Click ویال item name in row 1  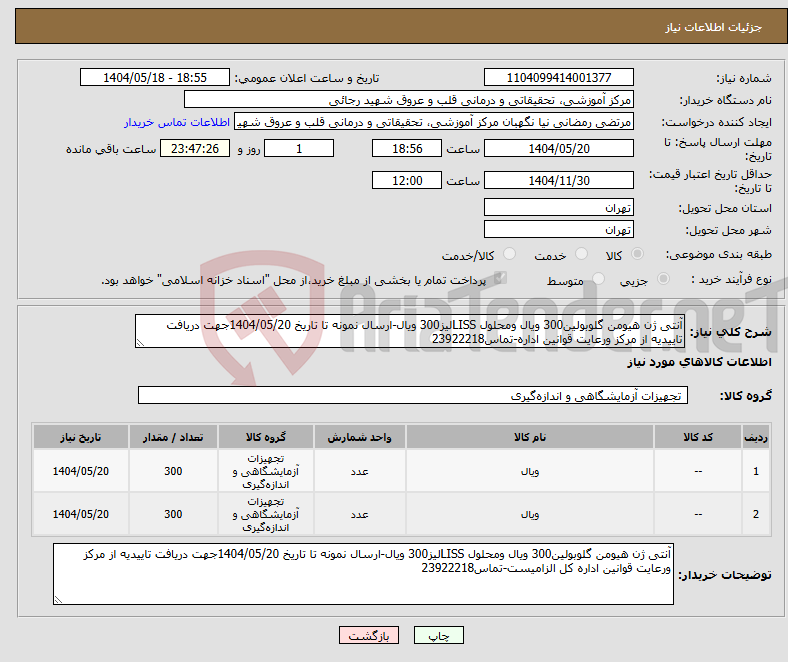tap(530, 471)
